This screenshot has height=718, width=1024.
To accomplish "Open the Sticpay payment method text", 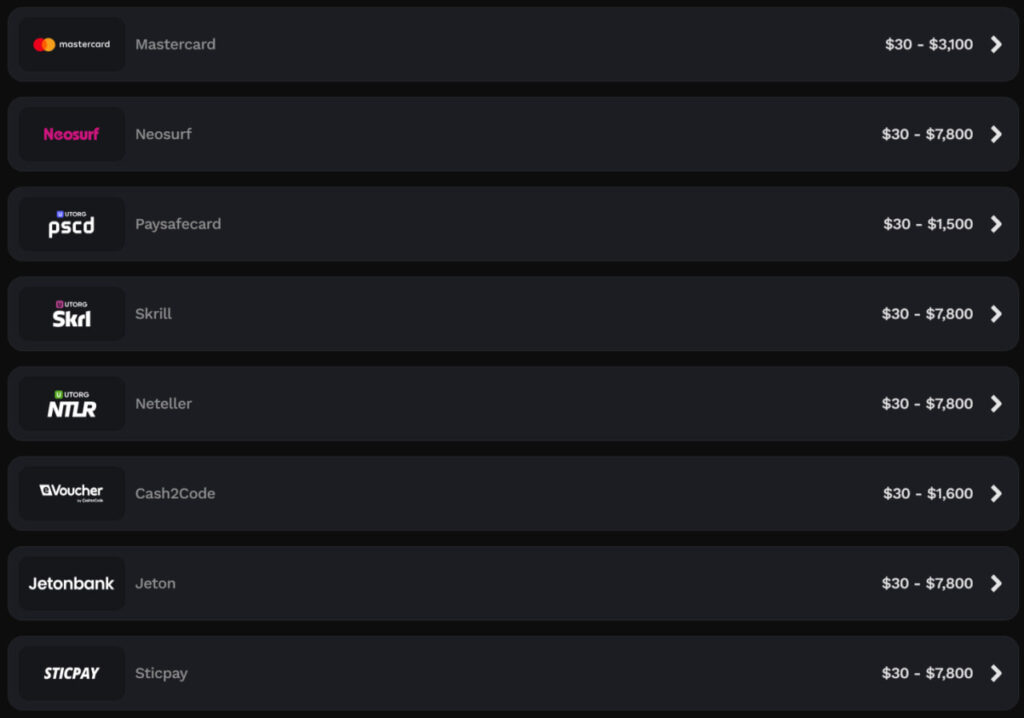I will 161,674.
